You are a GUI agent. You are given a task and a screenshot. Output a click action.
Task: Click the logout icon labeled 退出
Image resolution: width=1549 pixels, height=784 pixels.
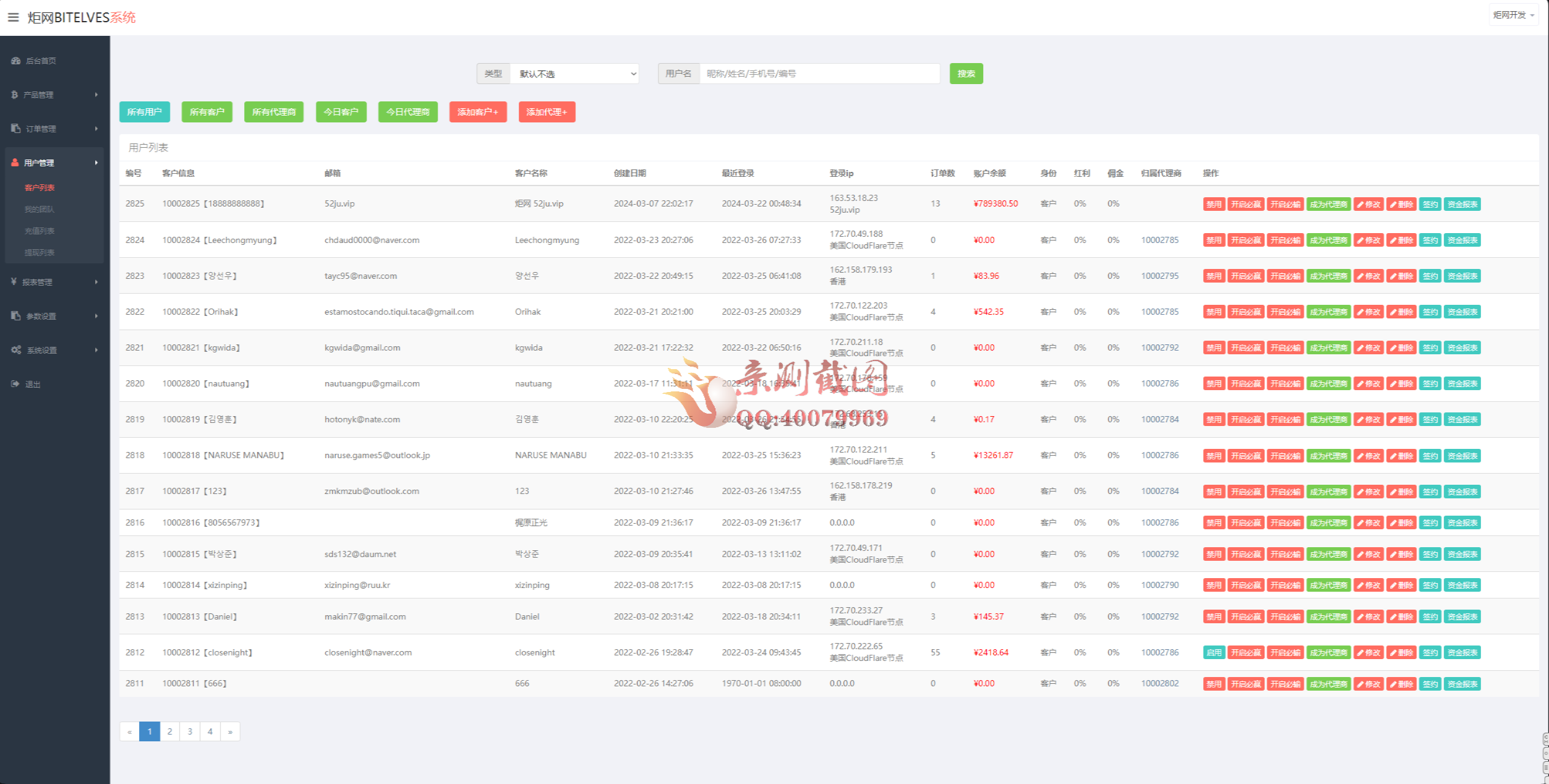15,384
